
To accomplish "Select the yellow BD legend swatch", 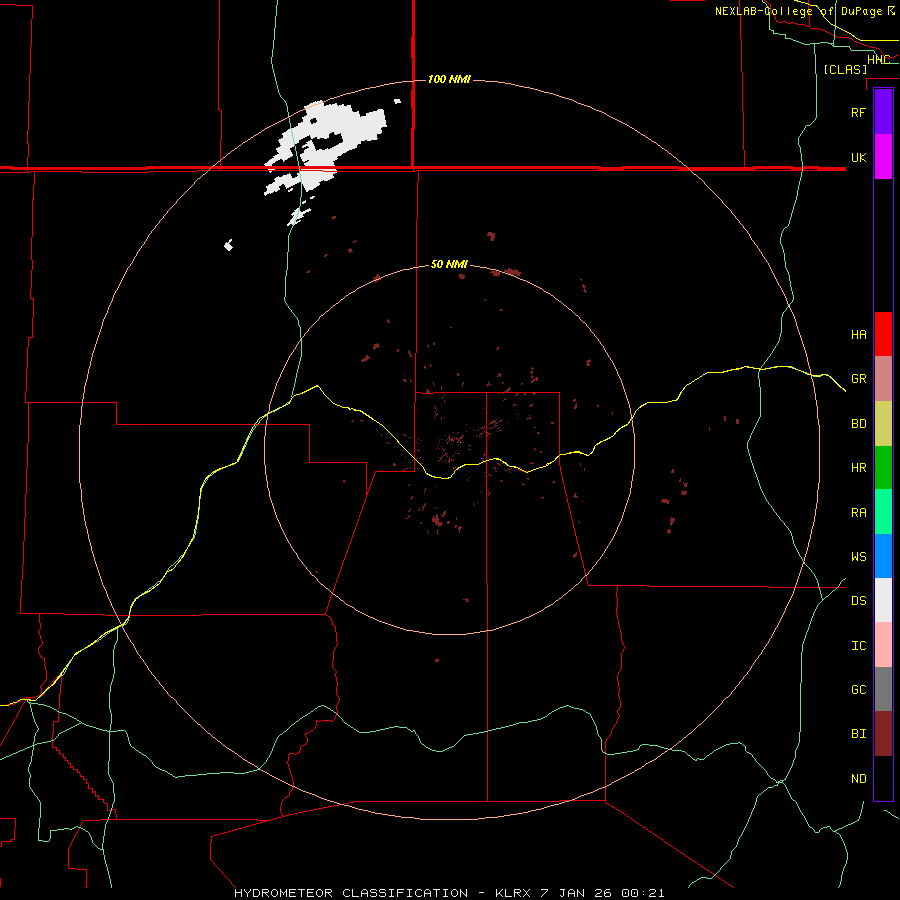I will click(883, 424).
